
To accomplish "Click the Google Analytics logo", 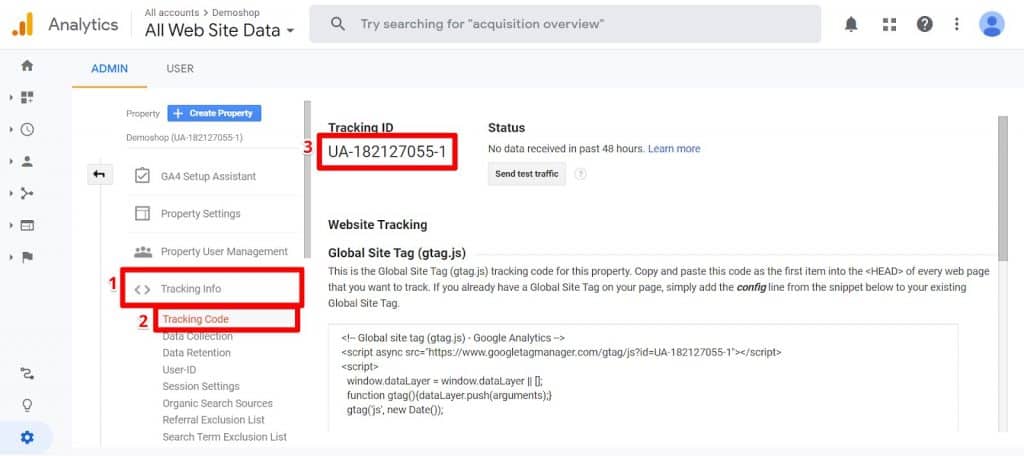I will point(22,25).
